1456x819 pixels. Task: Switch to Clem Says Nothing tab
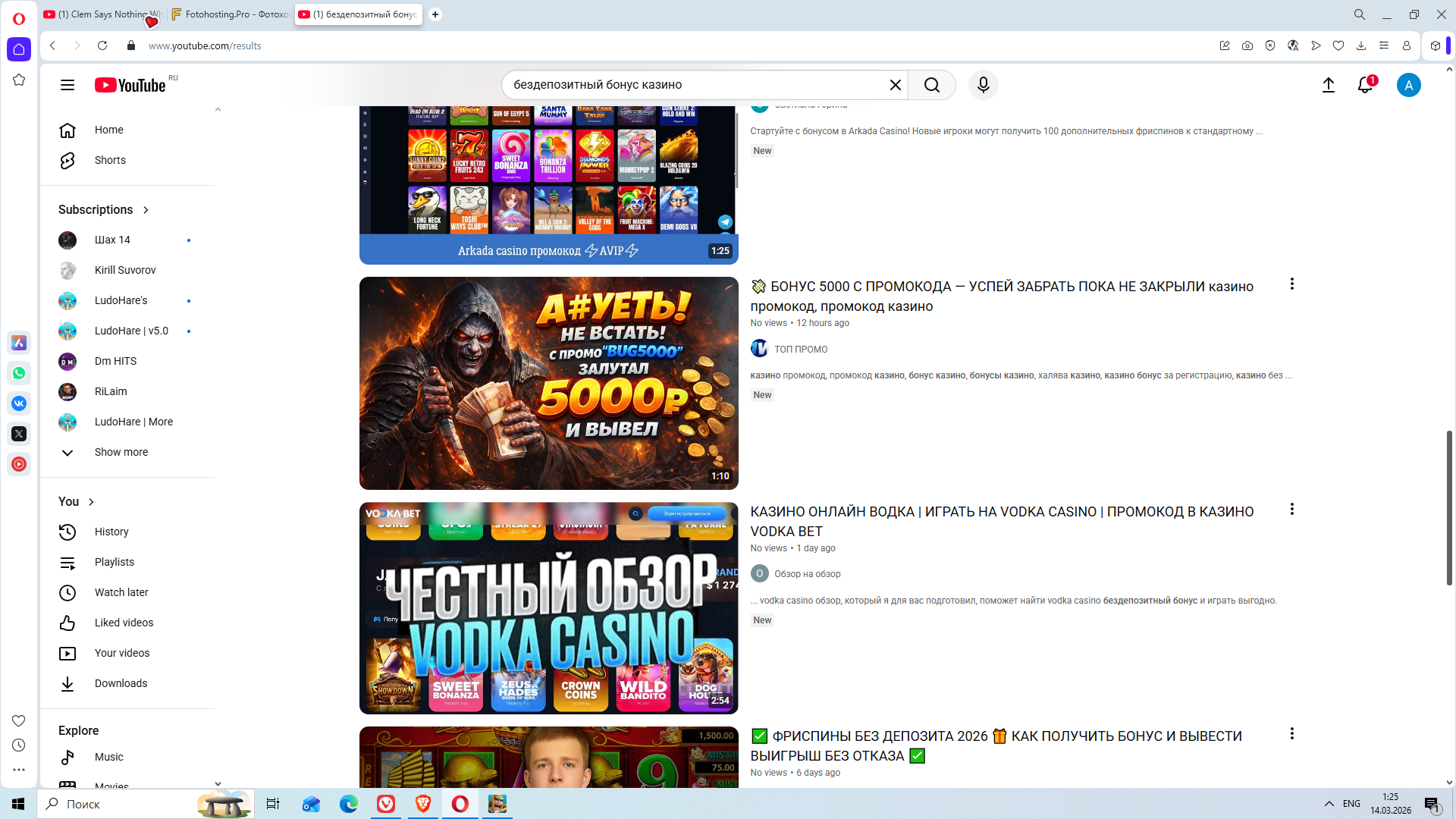[102, 14]
